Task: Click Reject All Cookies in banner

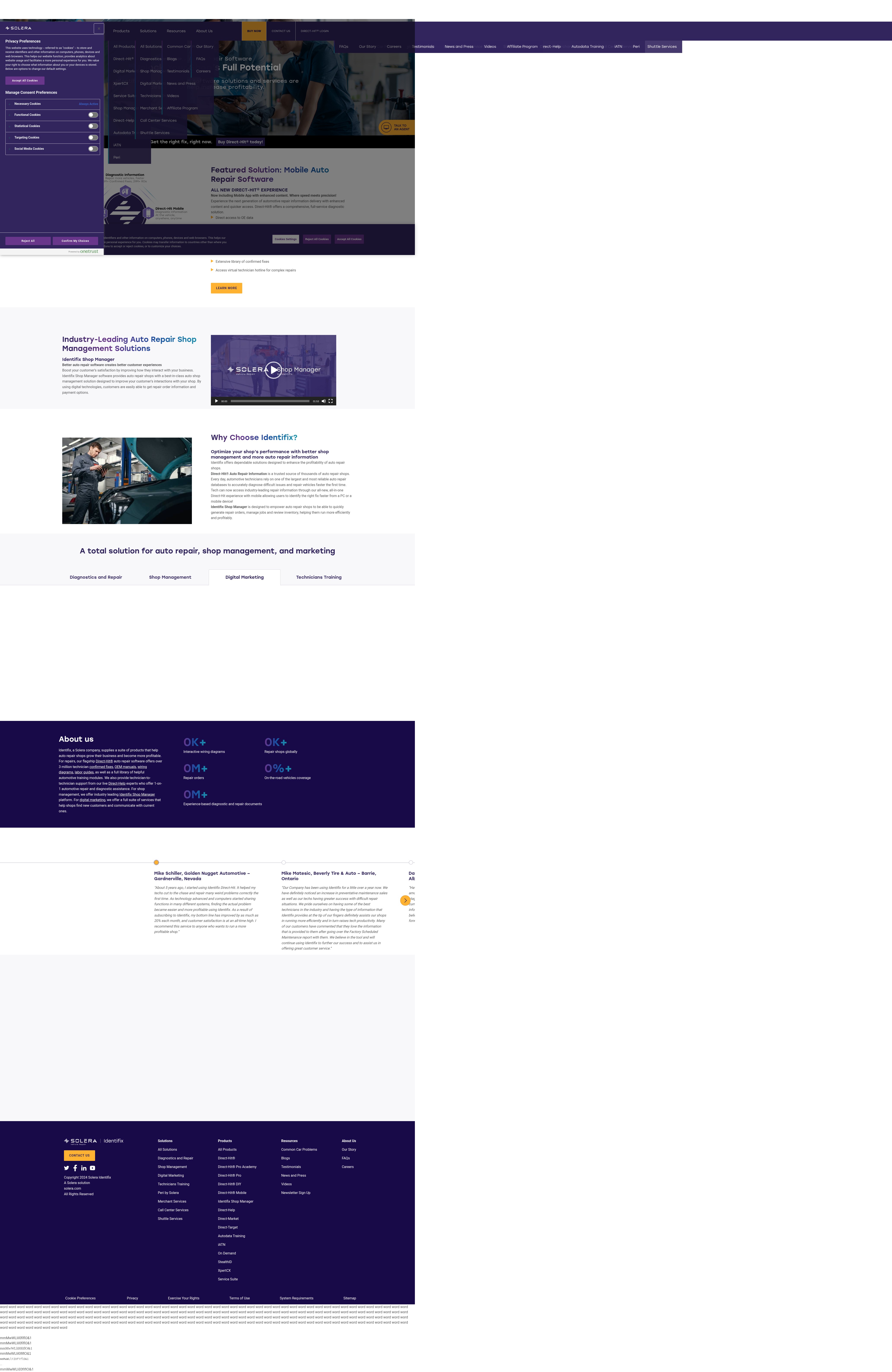Action: tap(317, 239)
